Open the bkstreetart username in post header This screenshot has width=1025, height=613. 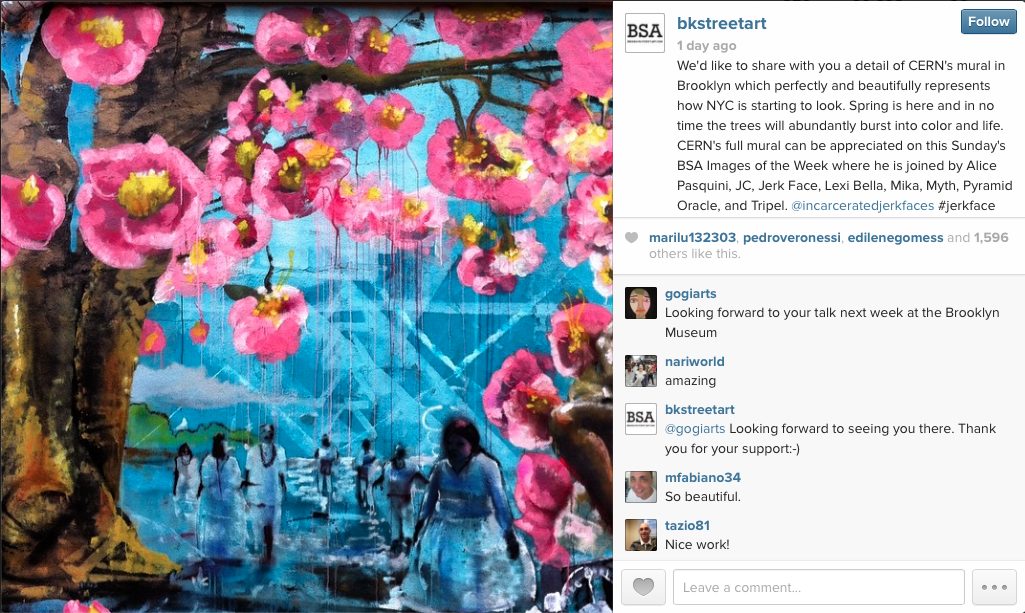722,24
